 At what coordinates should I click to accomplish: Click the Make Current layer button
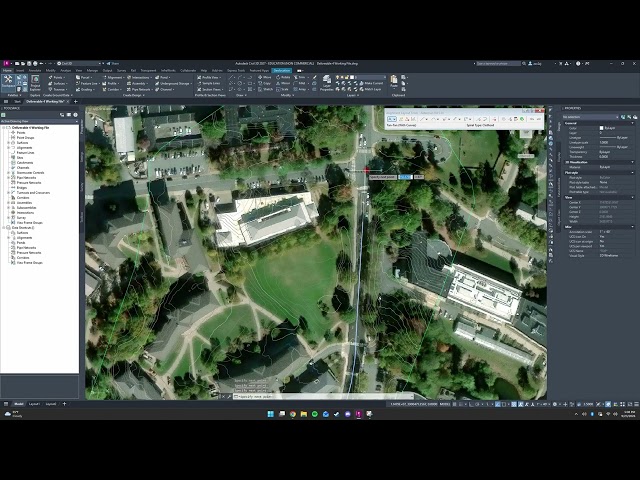click(371, 83)
